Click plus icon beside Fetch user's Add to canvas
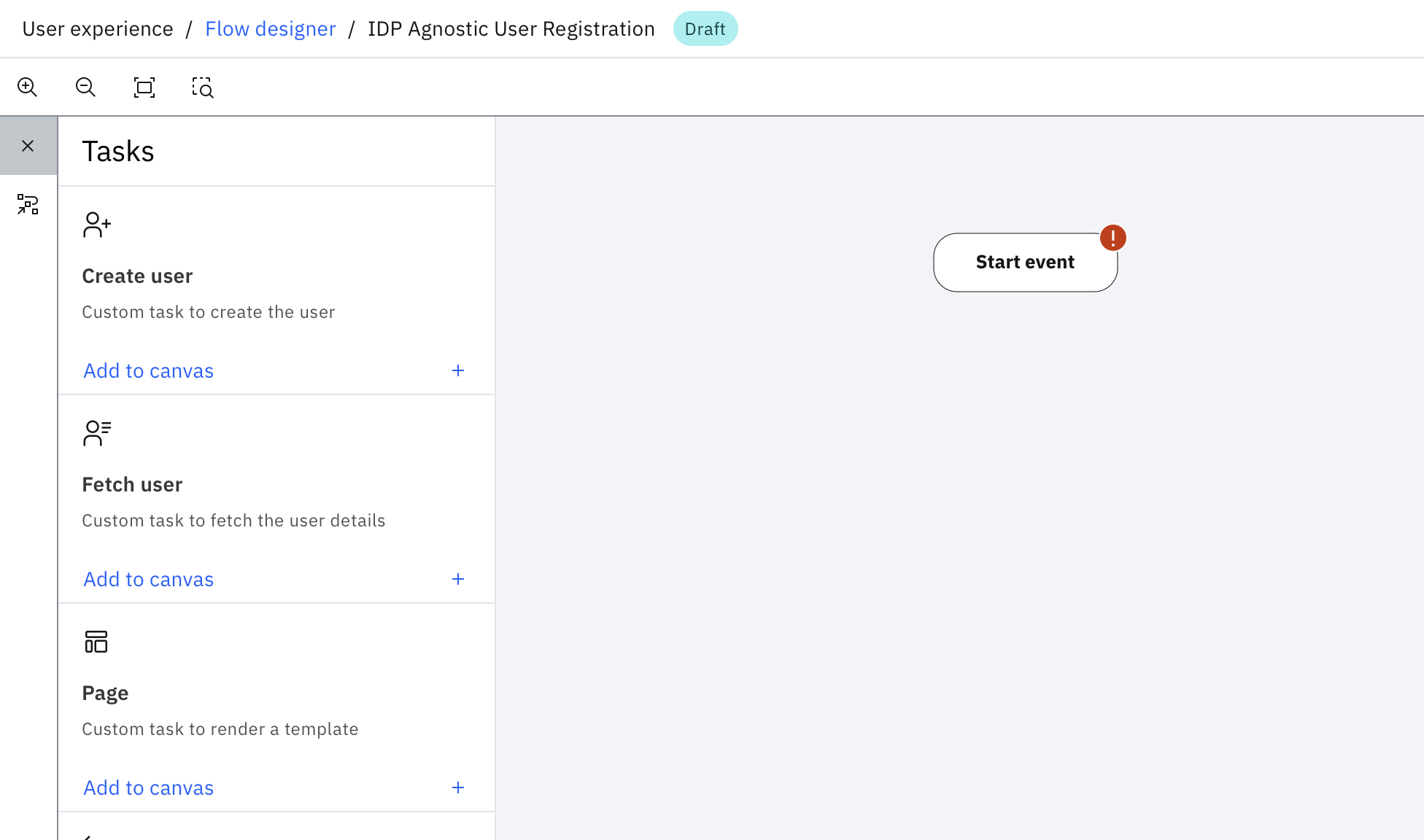The width and height of the screenshot is (1424, 840). click(458, 579)
